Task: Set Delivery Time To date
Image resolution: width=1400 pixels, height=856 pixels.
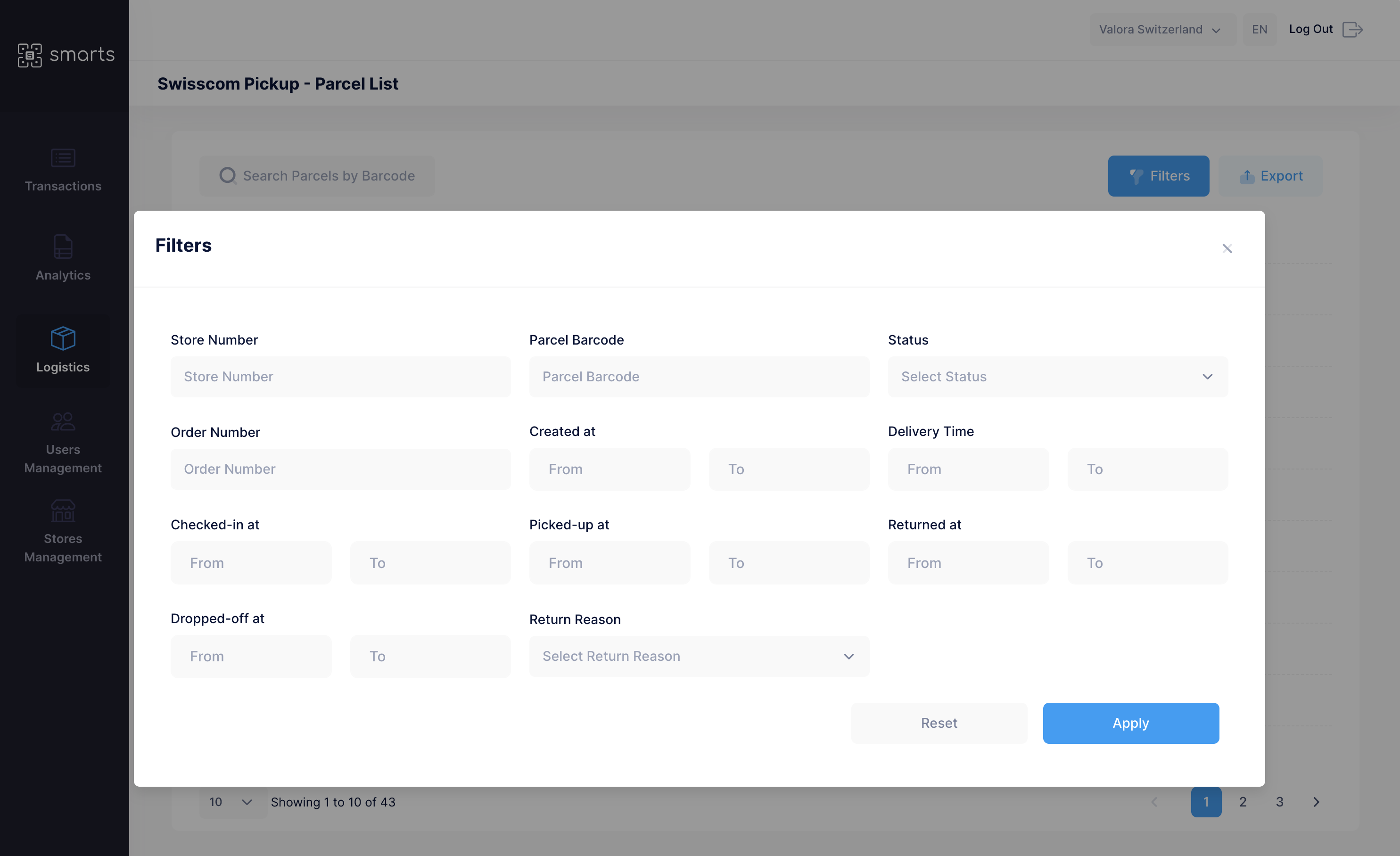Action: click(x=1148, y=469)
